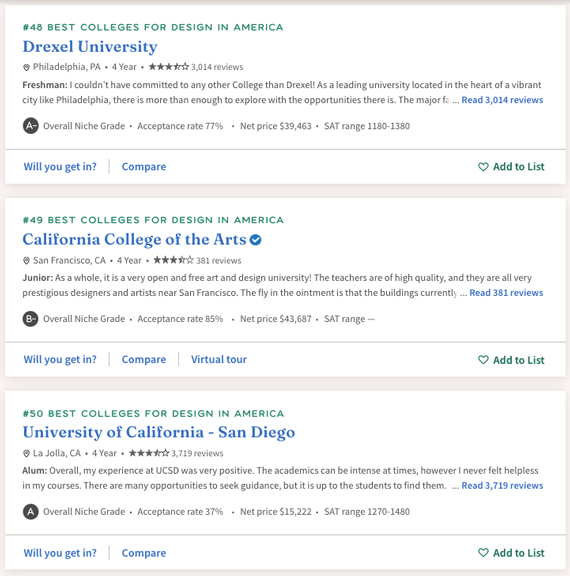This screenshot has height=576, width=570.
Task: Click the B- Niche grade badge
Action: pos(30,319)
